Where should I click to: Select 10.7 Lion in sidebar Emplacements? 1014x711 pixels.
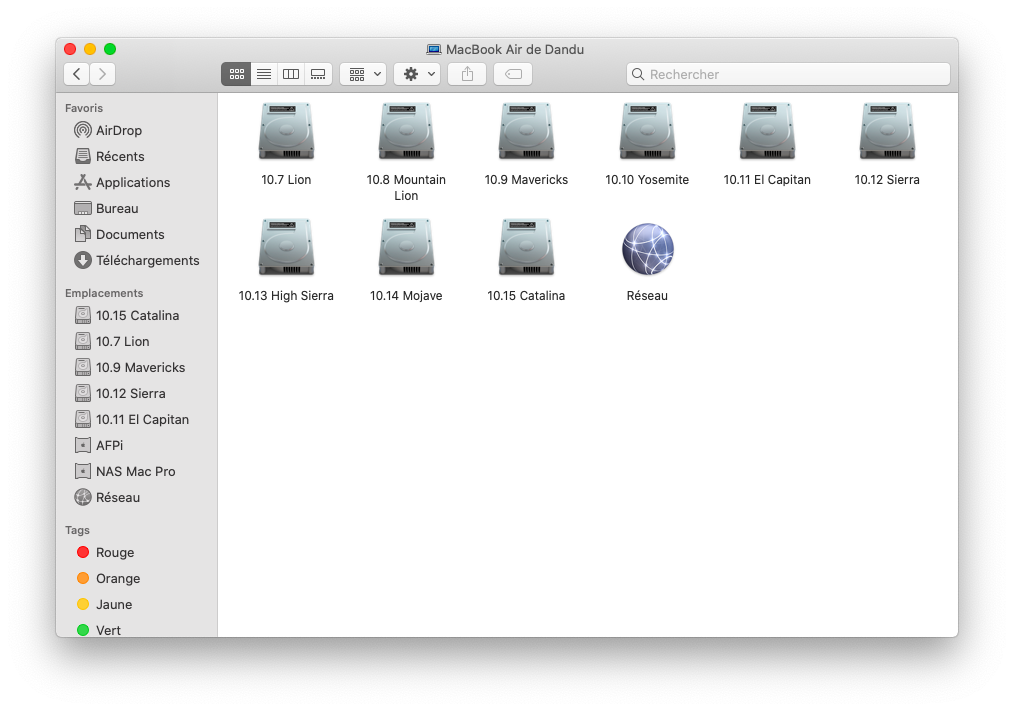point(111,342)
